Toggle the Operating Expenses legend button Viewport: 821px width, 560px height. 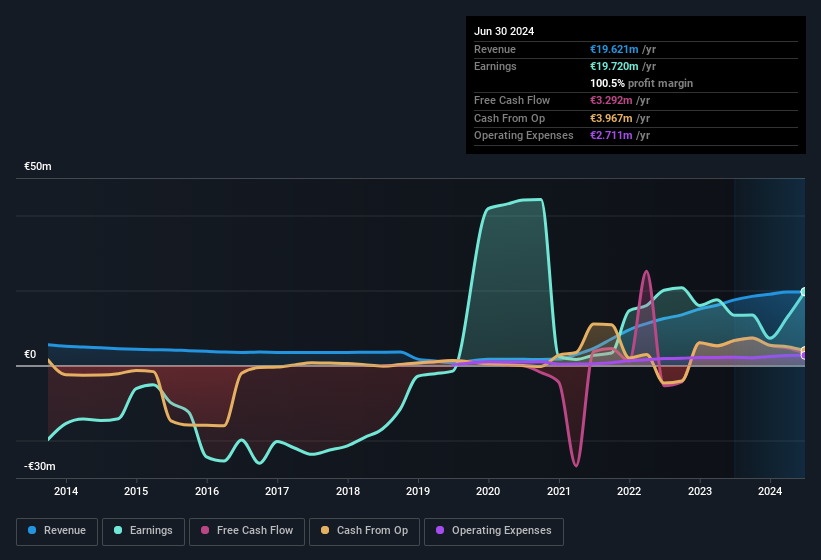click(493, 531)
